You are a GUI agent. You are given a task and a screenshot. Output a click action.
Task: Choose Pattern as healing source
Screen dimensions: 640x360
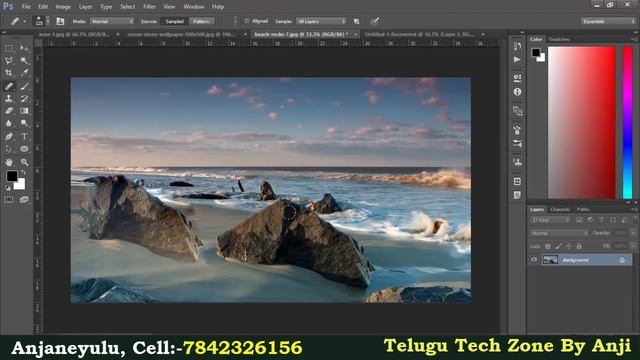[x=201, y=21]
